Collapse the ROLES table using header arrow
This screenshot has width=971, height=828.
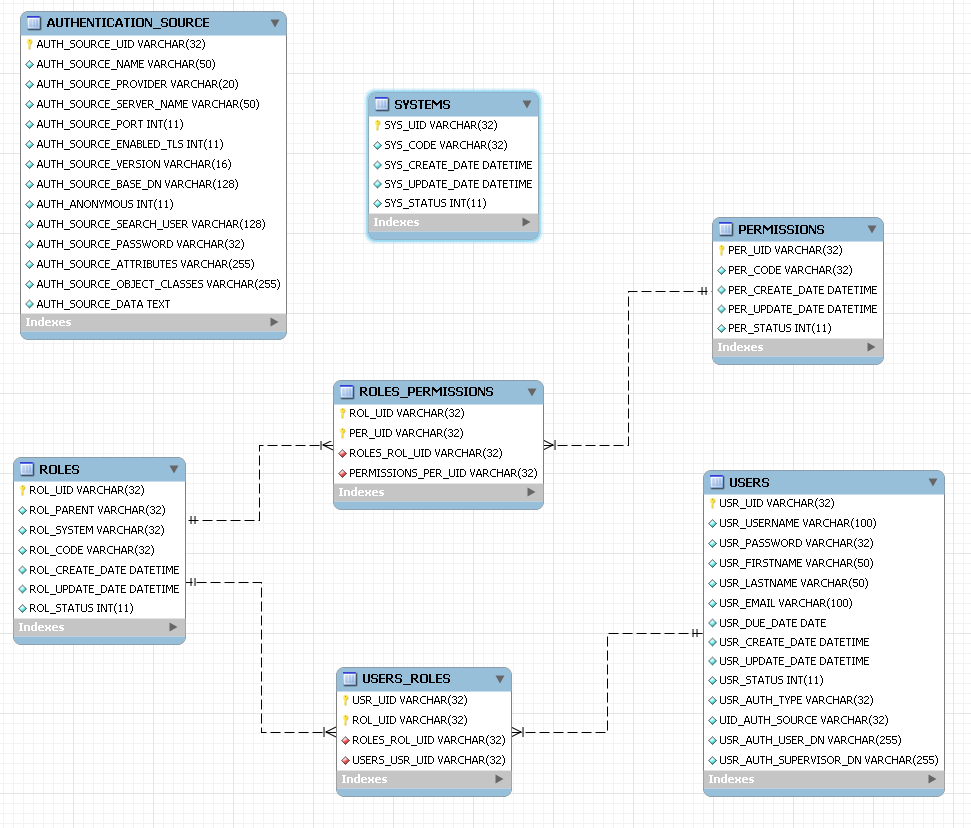click(174, 469)
